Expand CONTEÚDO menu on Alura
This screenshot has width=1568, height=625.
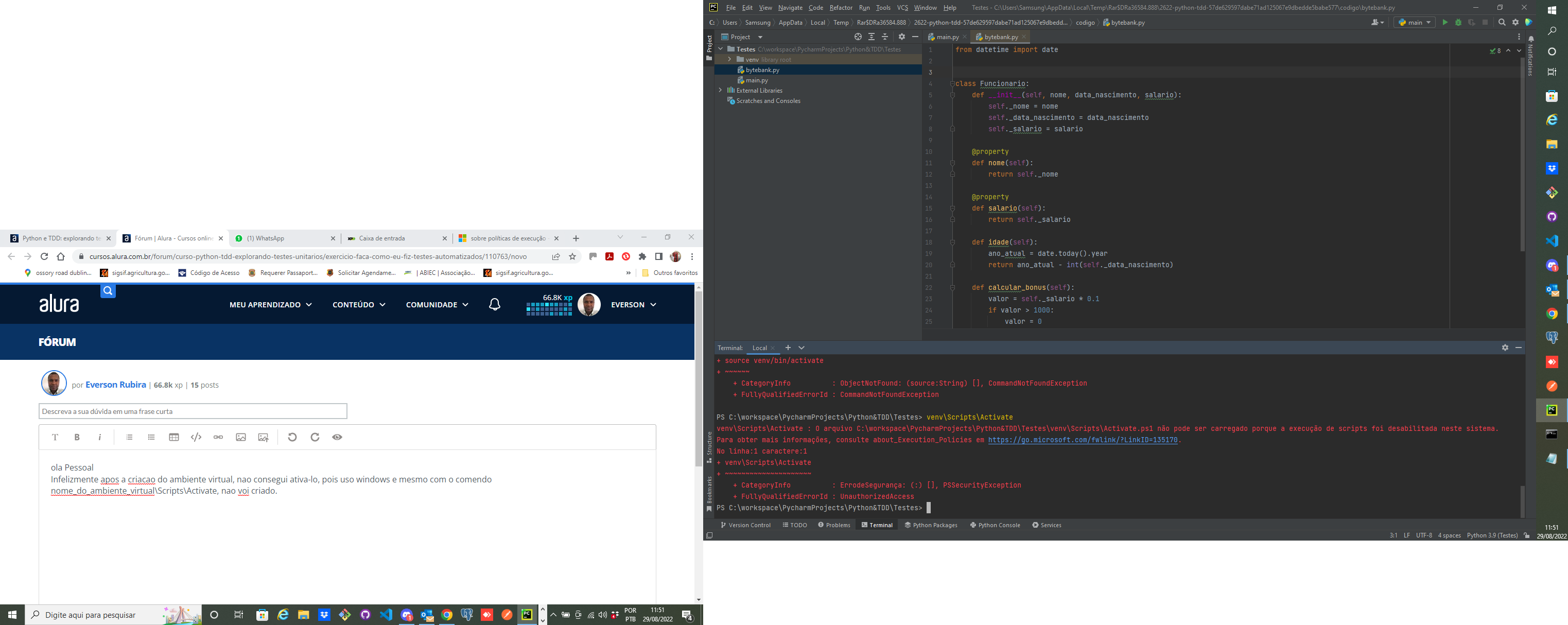click(x=358, y=304)
